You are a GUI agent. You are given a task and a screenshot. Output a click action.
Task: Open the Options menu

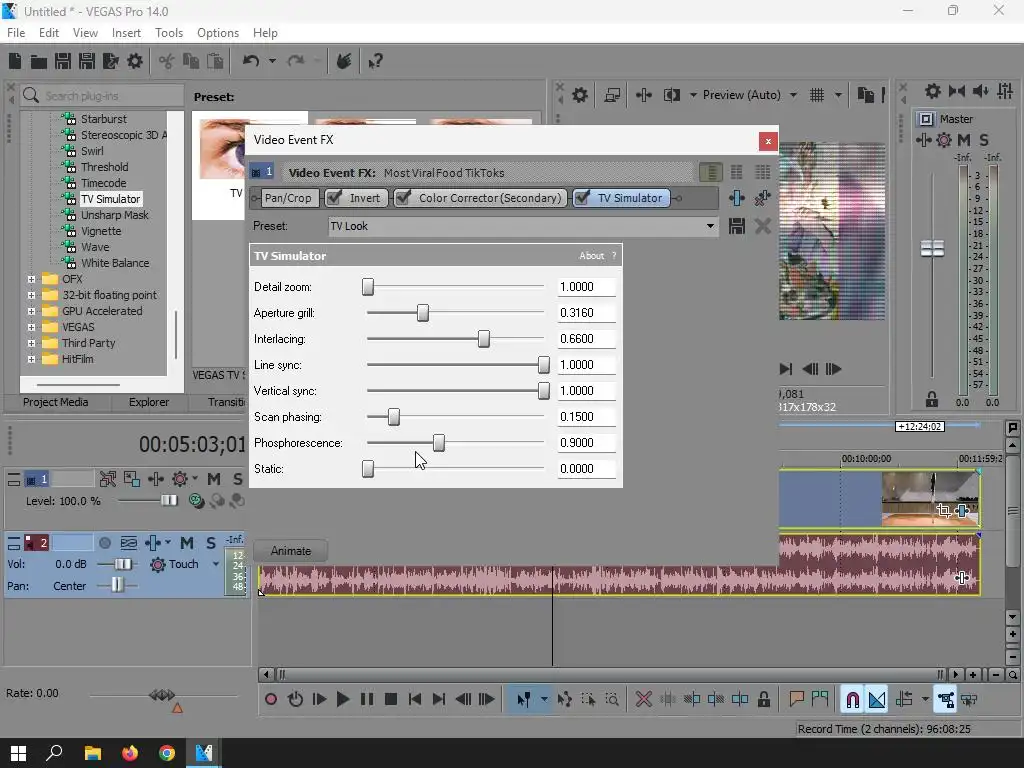pyautogui.click(x=217, y=33)
